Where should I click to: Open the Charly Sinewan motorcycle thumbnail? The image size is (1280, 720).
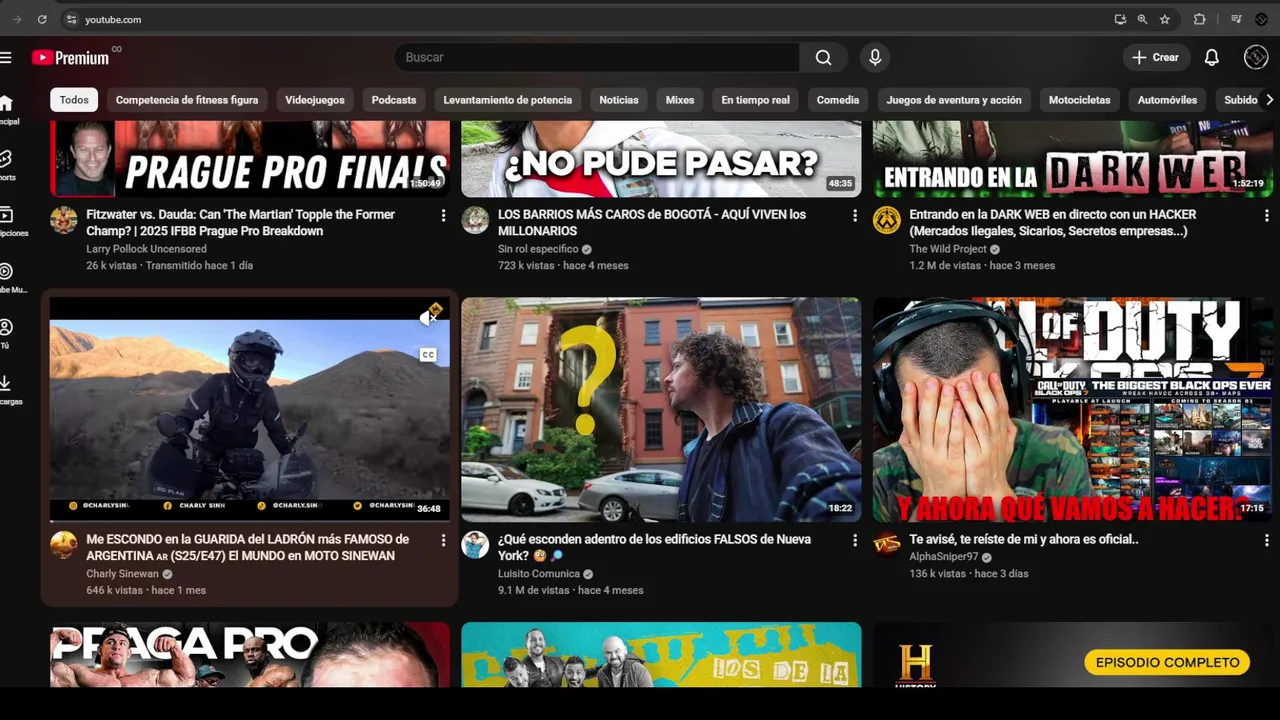click(x=249, y=410)
